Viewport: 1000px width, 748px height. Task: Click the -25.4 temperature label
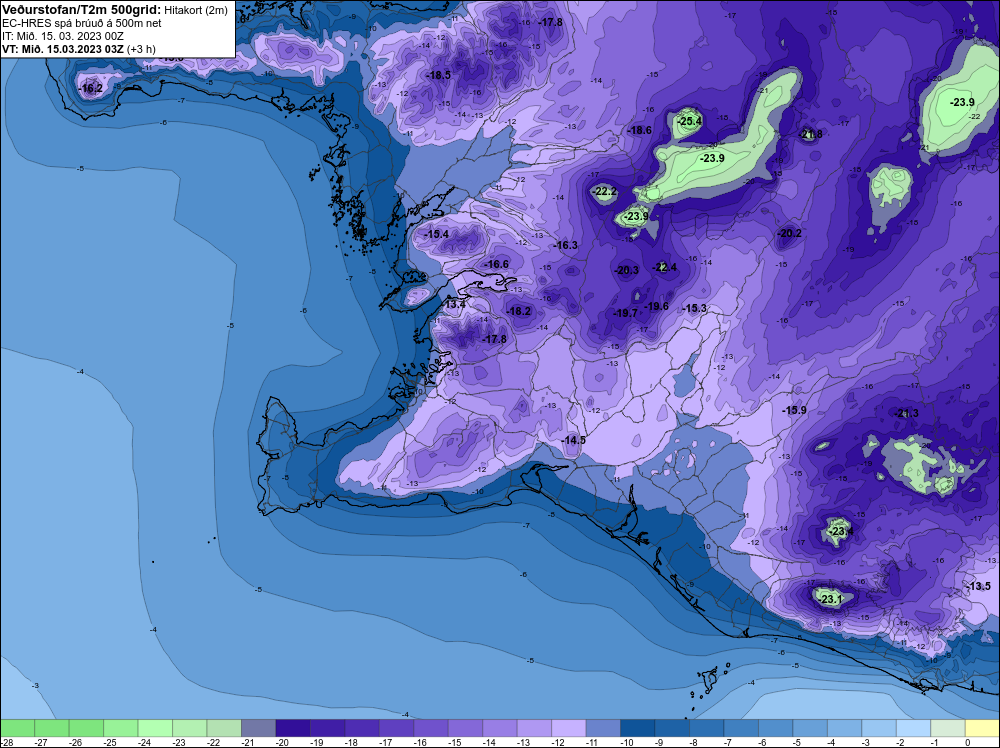(689, 121)
